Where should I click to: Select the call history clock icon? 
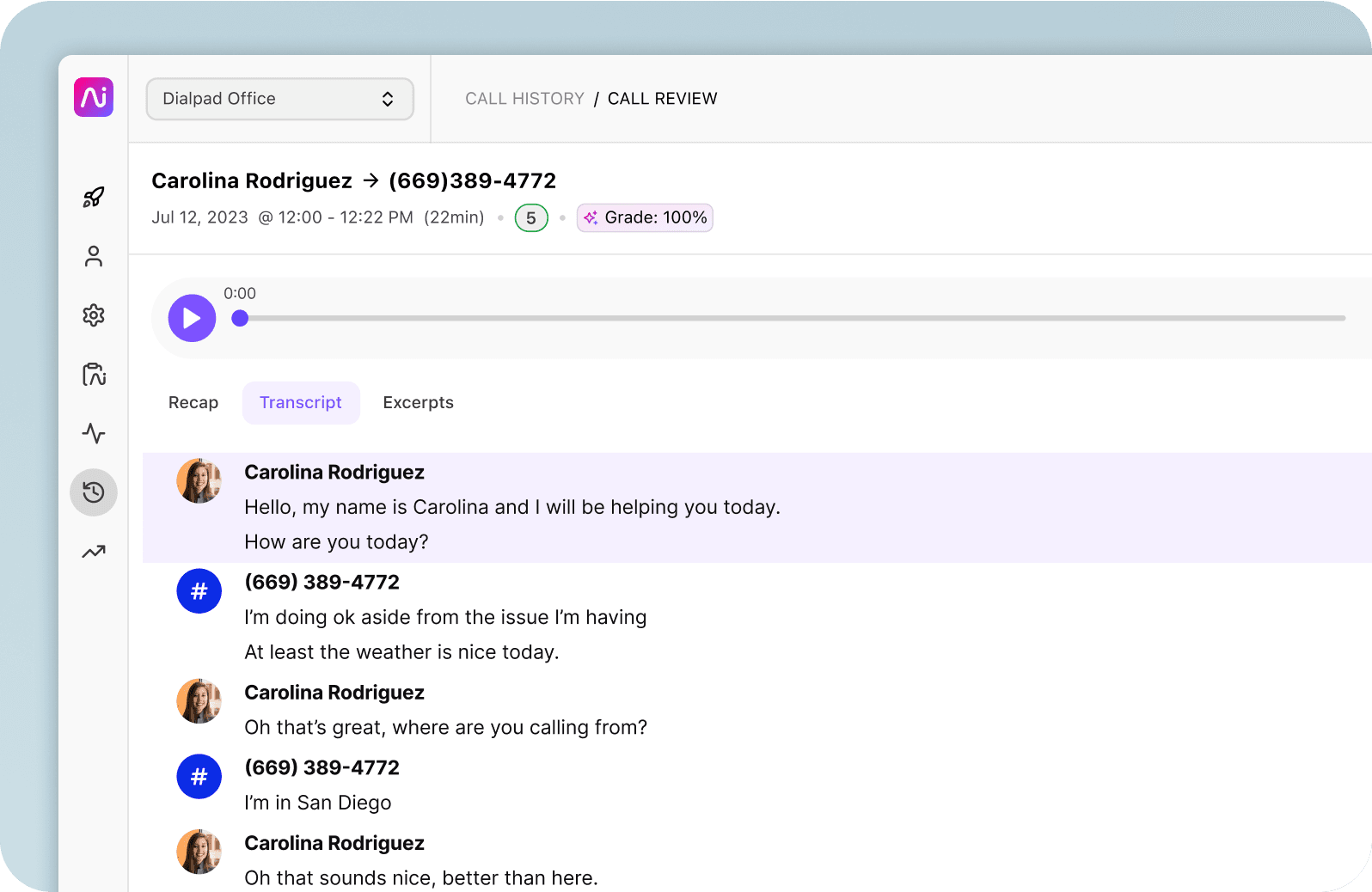94,492
